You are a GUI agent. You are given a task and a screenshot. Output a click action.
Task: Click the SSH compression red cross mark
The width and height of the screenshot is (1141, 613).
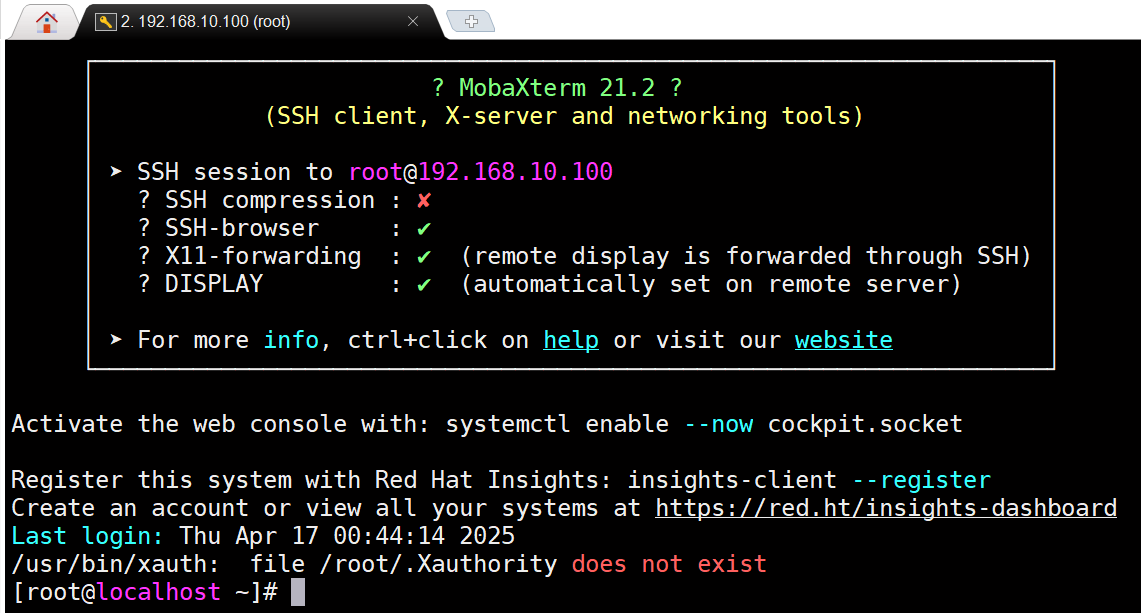pos(424,200)
